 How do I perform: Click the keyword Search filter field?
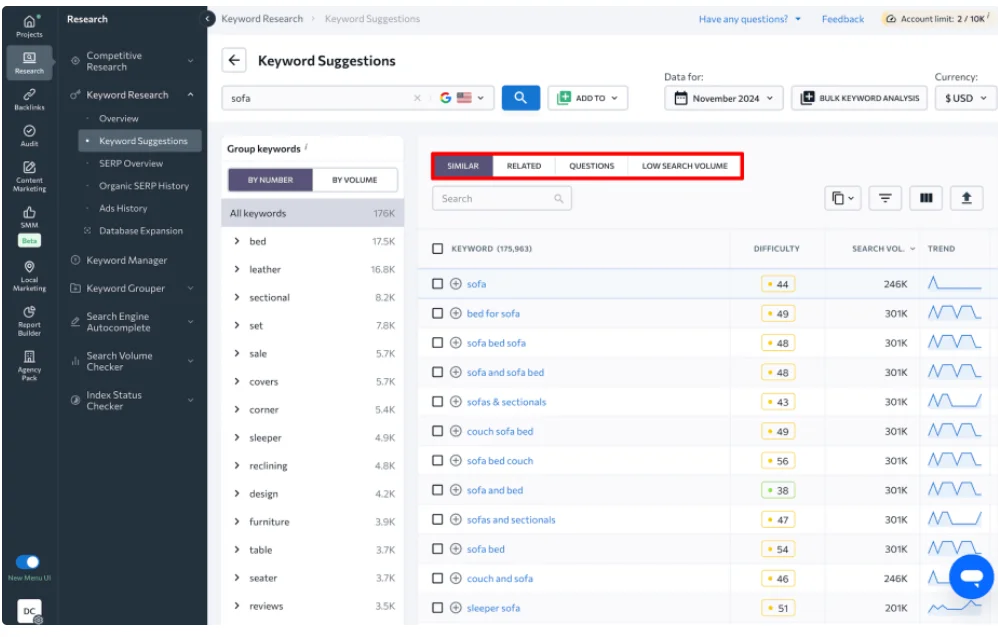(x=502, y=199)
